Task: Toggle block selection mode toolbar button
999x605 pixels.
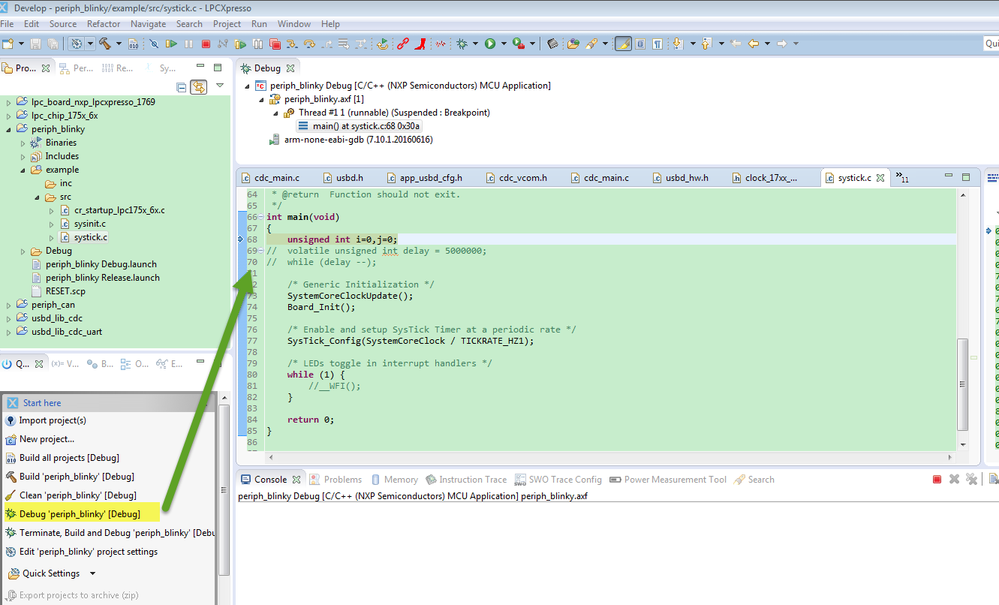Action: 640,43
